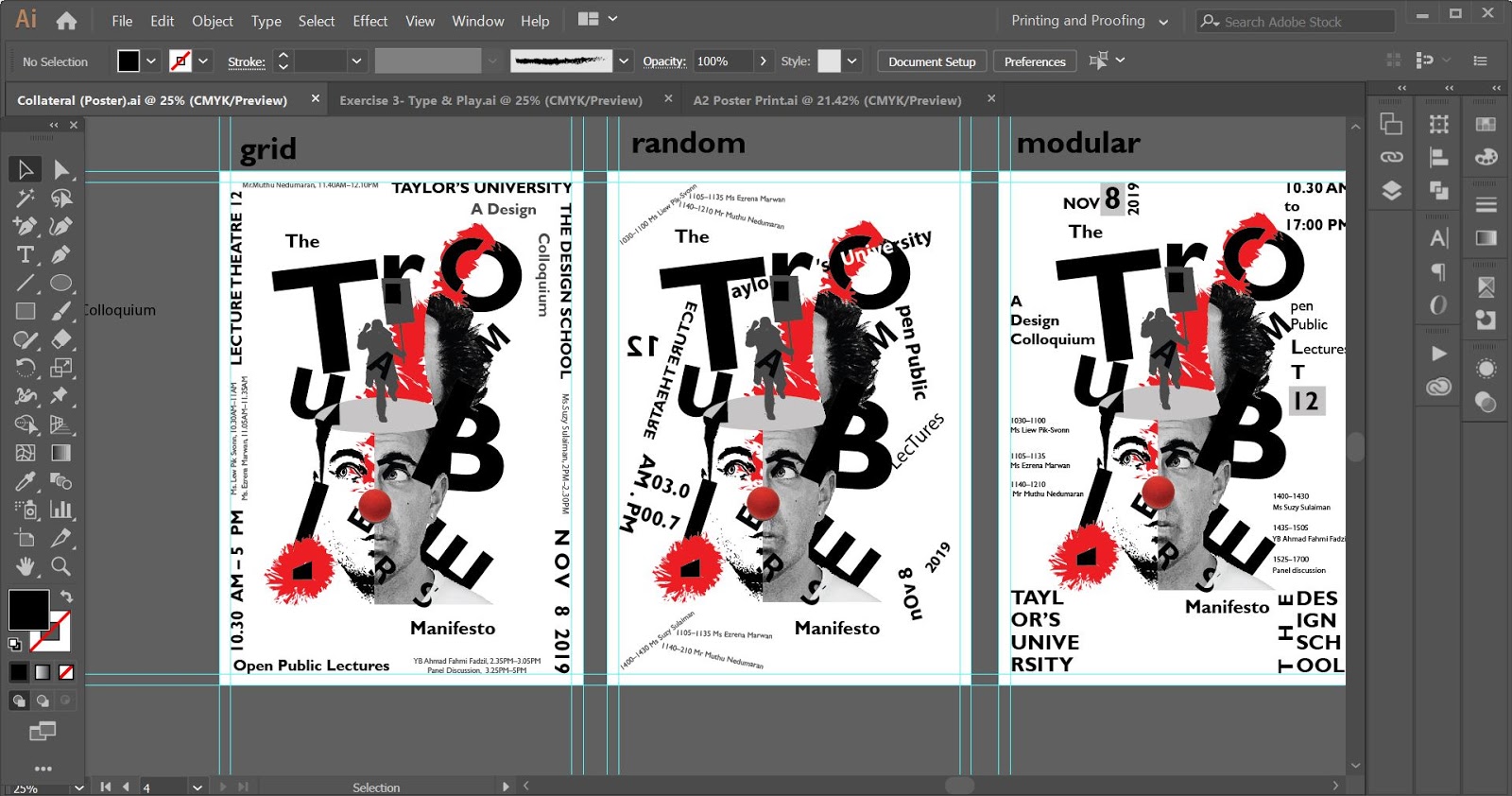Swap fill and stroke colors
1512x796 pixels.
(66, 597)
